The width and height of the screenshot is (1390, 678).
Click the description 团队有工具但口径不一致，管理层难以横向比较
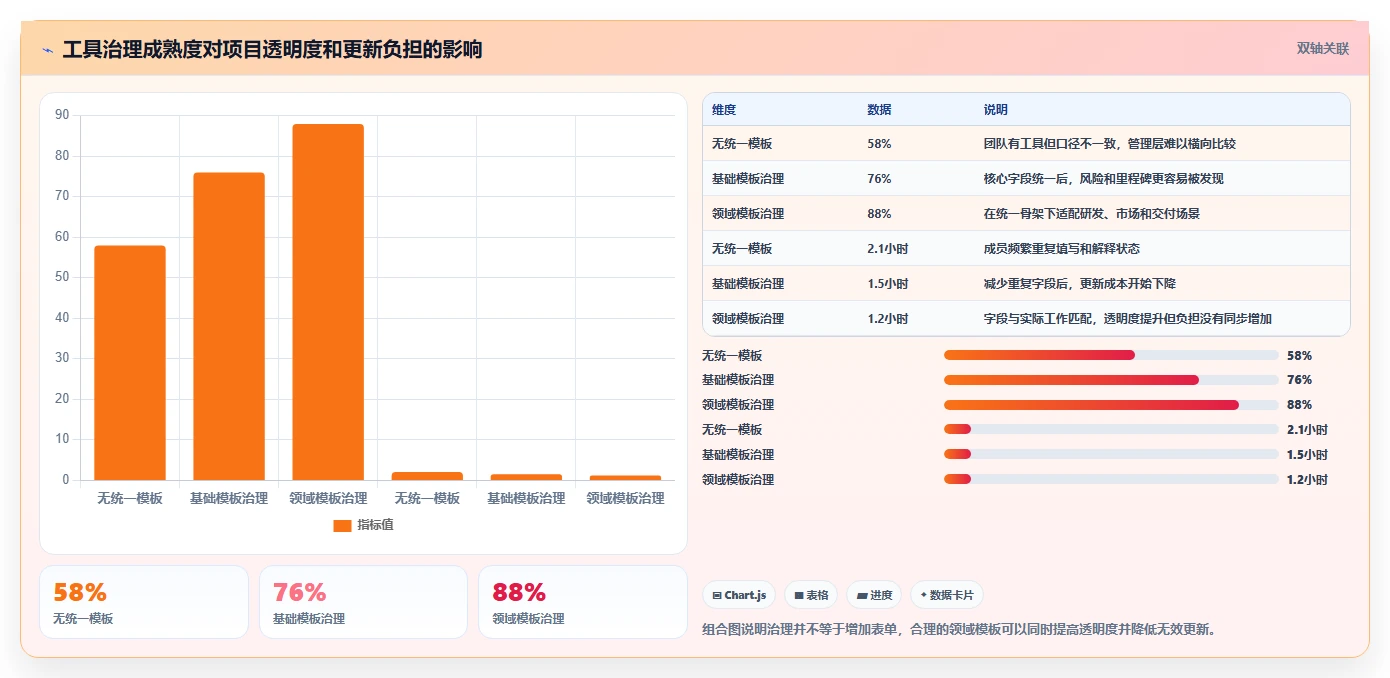click(1110, 144)
